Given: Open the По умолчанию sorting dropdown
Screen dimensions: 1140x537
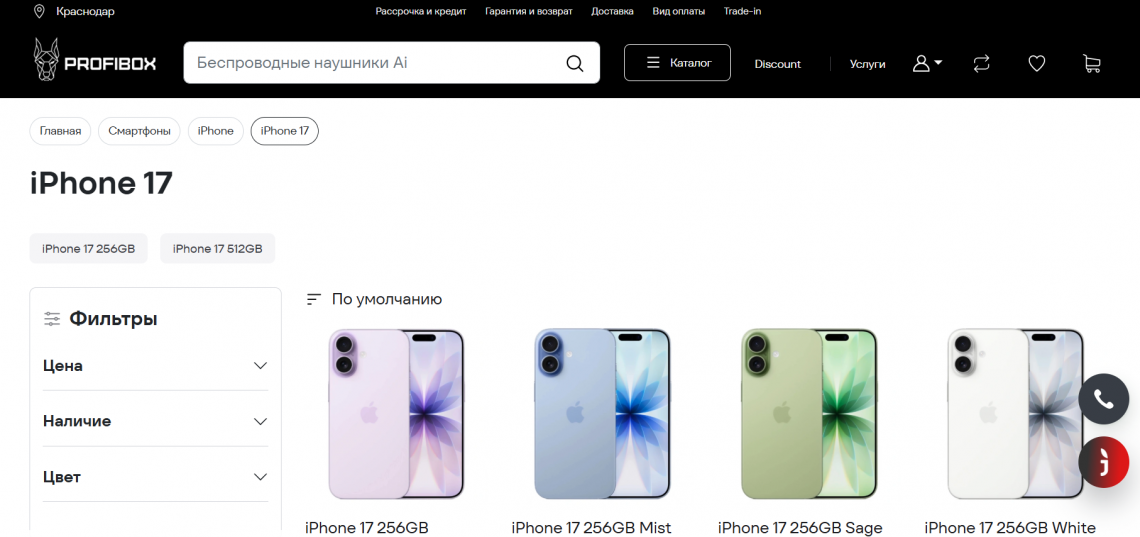Looking at the screenshot, I should coord(374,299).
